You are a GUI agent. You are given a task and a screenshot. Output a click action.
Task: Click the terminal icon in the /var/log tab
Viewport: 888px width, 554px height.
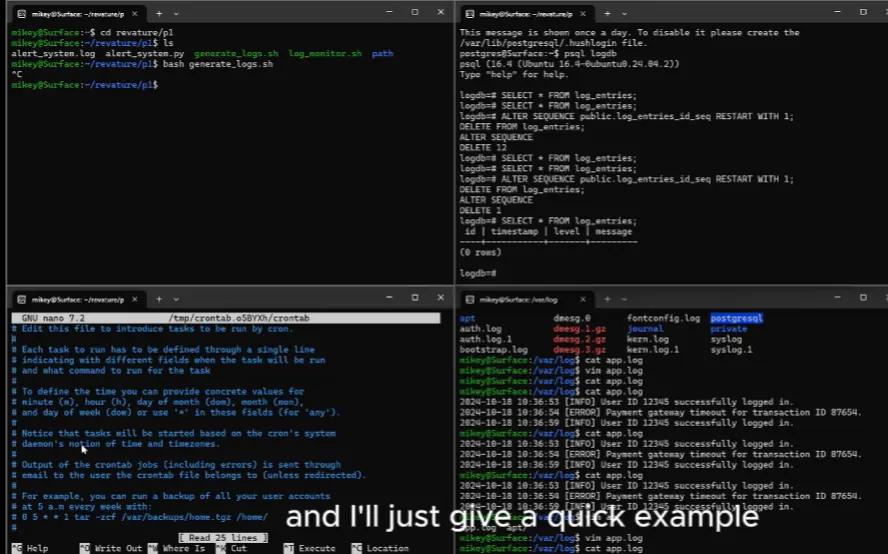click(x=469, y=299)
